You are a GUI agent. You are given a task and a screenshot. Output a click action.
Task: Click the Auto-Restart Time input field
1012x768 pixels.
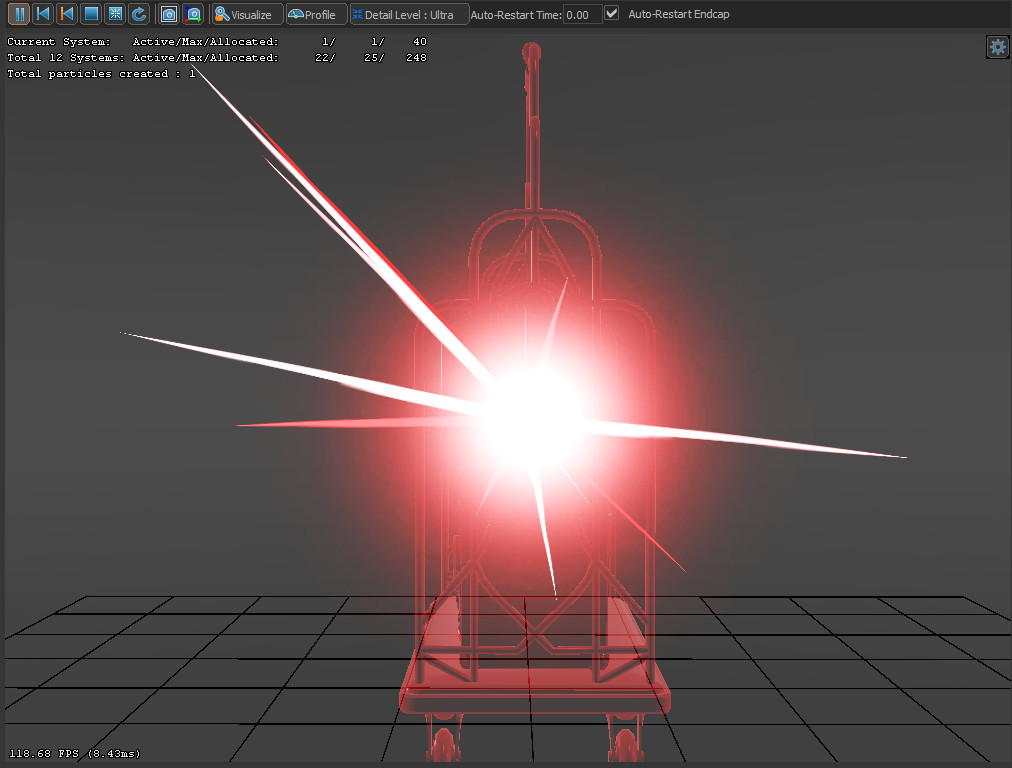tap(582, 14)
